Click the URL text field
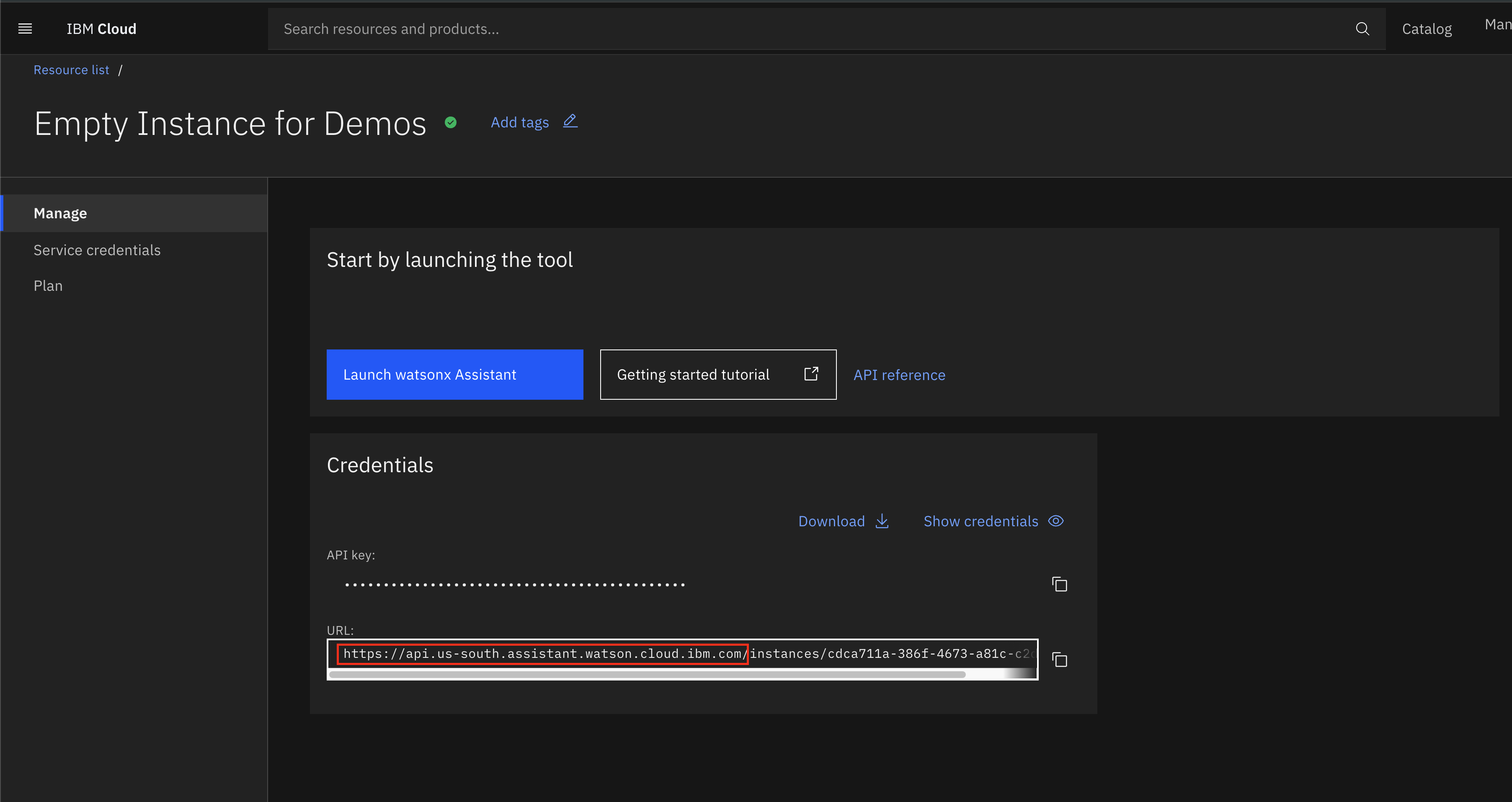This screenshot has height=802, width=1512. 683,654
